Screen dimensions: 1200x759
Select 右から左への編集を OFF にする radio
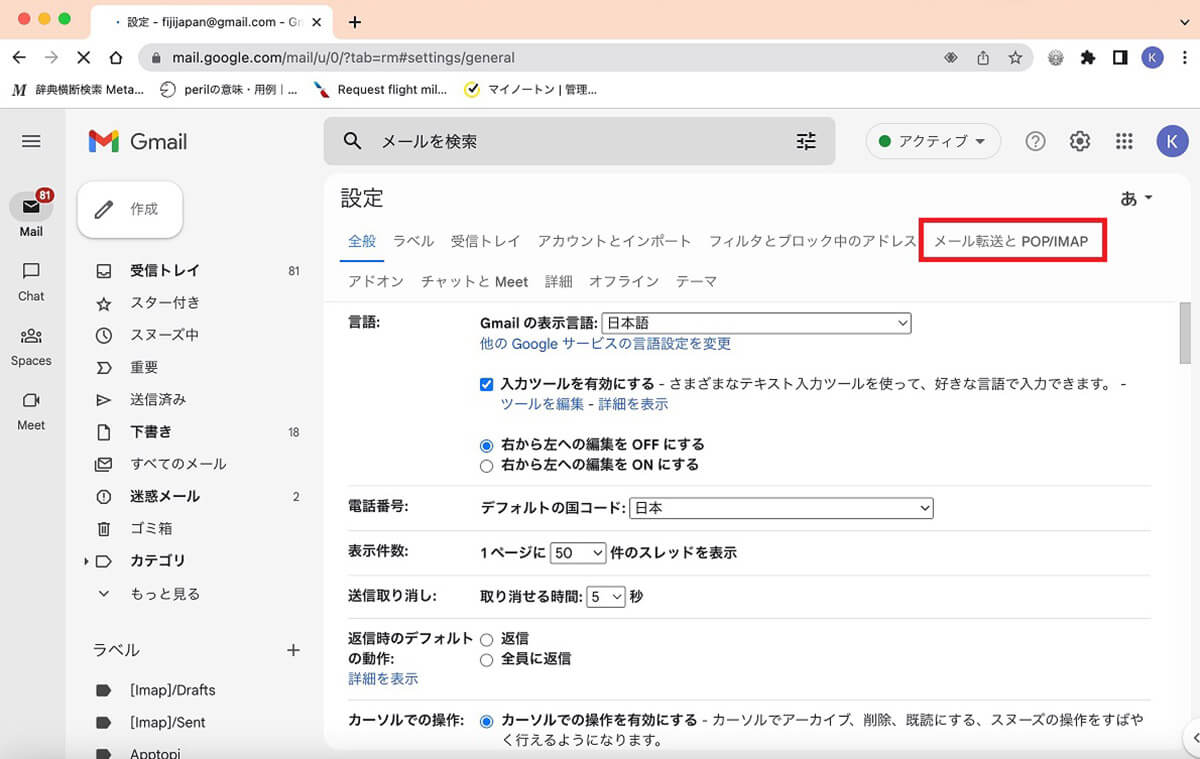[487, 445]
